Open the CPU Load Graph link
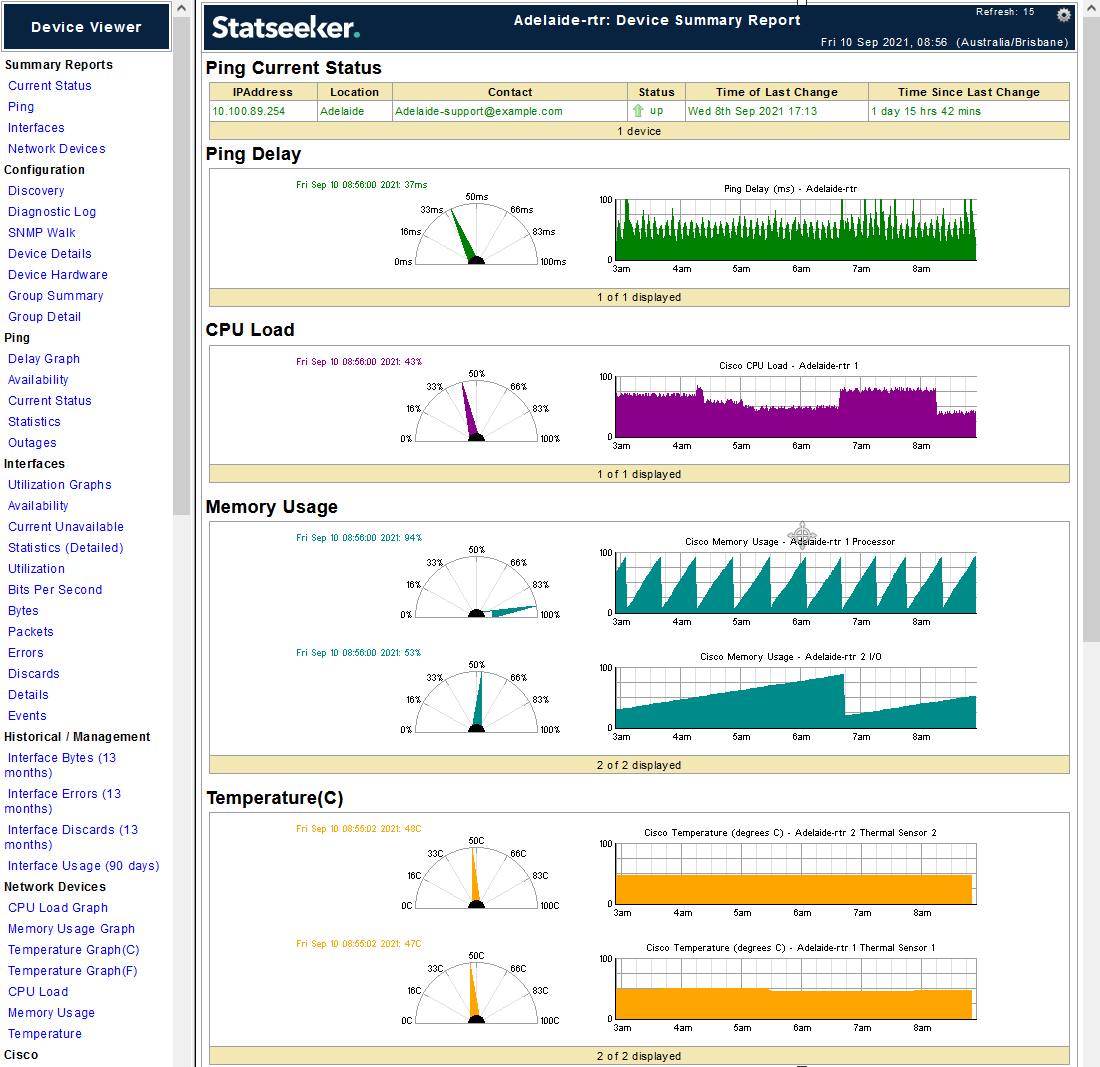 58,908
